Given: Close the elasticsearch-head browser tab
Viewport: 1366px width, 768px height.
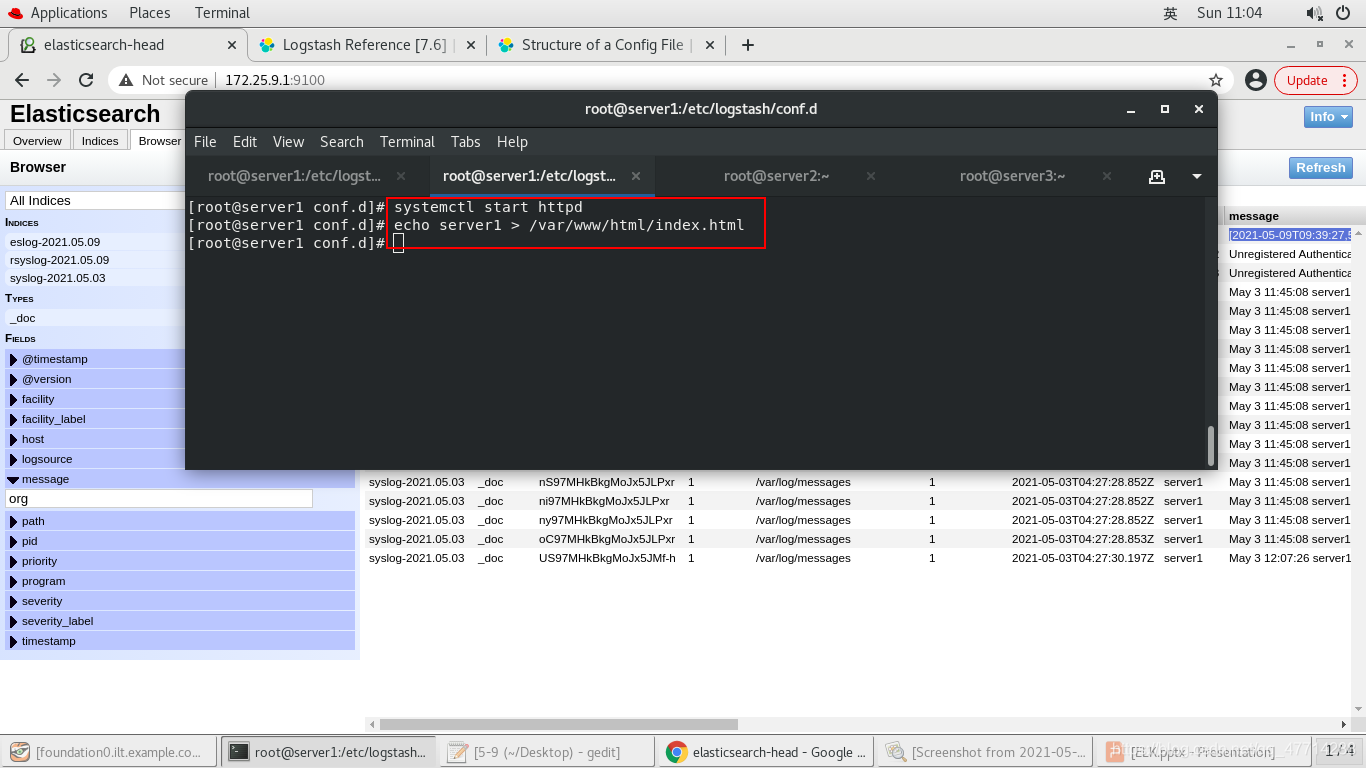Looking at the screenshot, I should pos(232,45).
